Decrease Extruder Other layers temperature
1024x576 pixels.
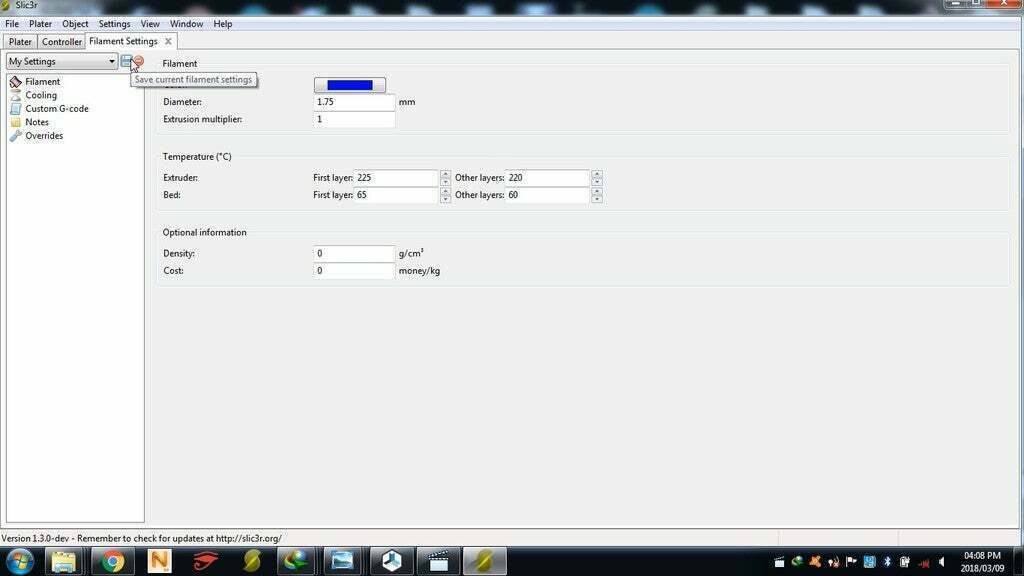click(x=597, y=182)
